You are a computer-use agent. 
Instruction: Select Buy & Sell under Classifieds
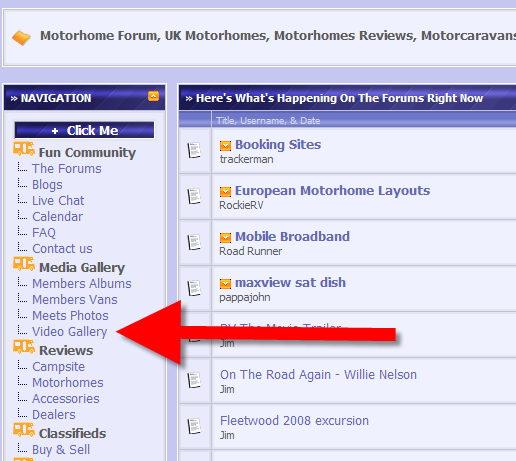[x=61, y=450]
